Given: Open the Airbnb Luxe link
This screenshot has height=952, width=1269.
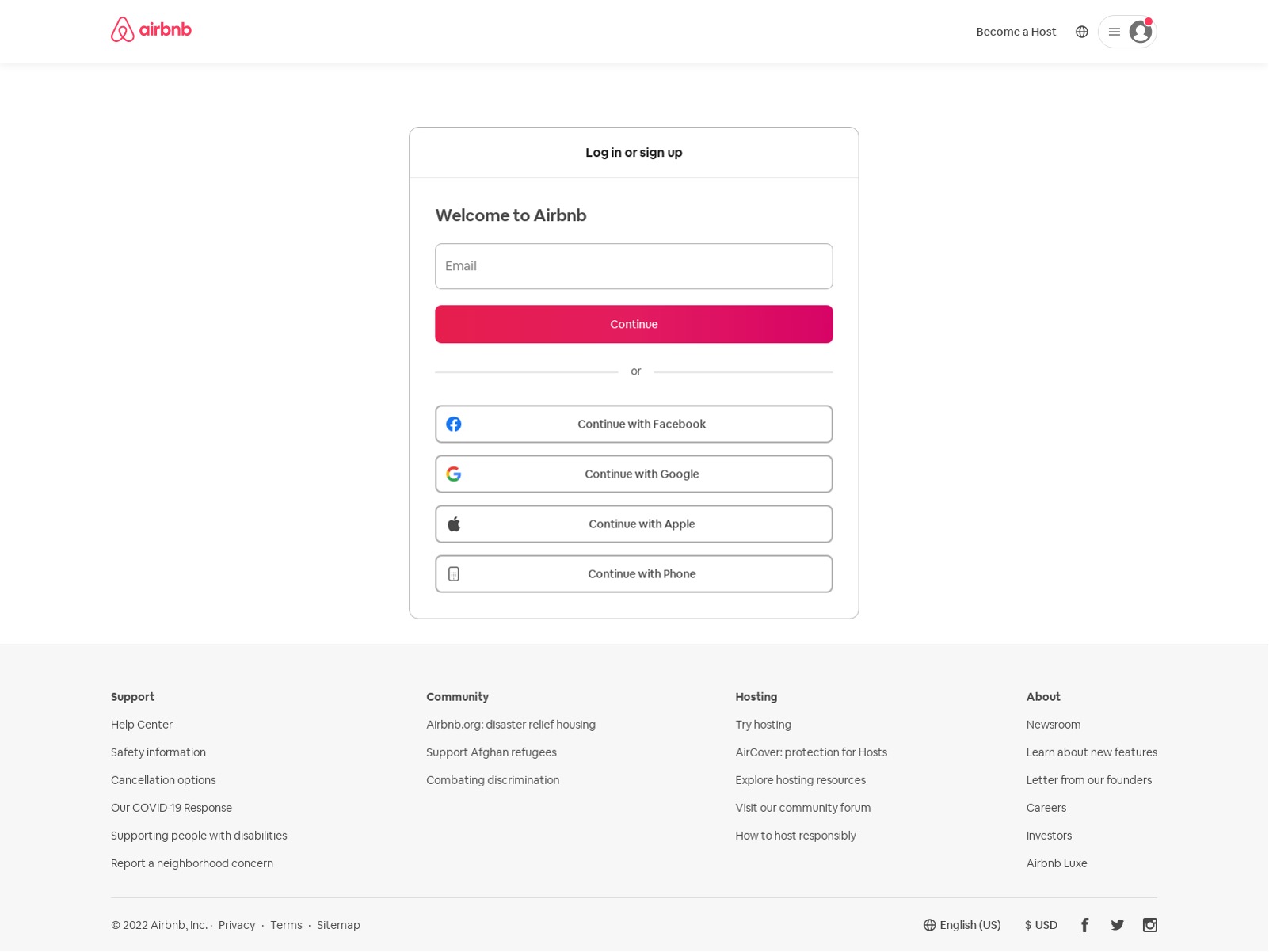Looking at the screenshot, I should click(x=1057, y=863).
